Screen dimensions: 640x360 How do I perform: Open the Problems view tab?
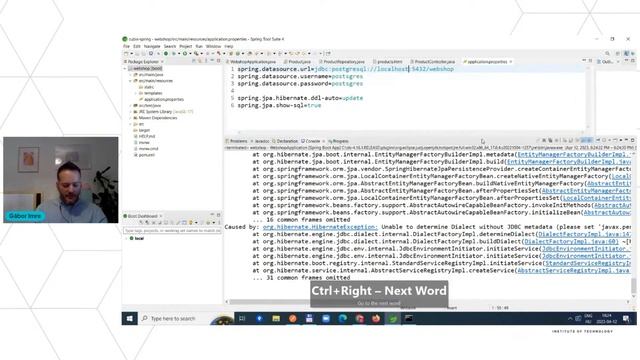236,141
